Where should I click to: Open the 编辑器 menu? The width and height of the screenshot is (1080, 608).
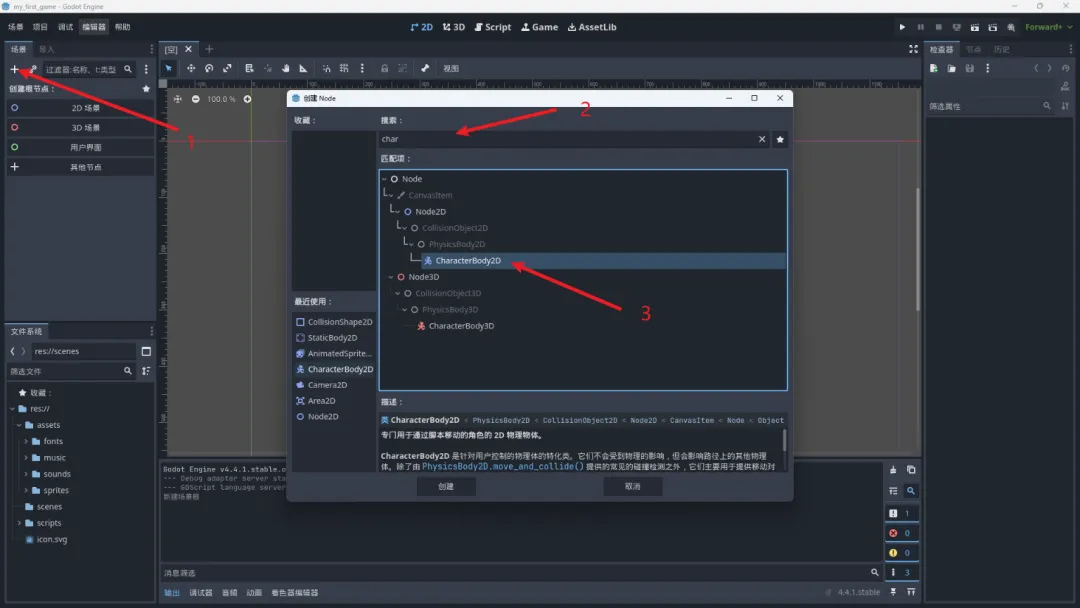pyautogui.click(x=94, y=27)
